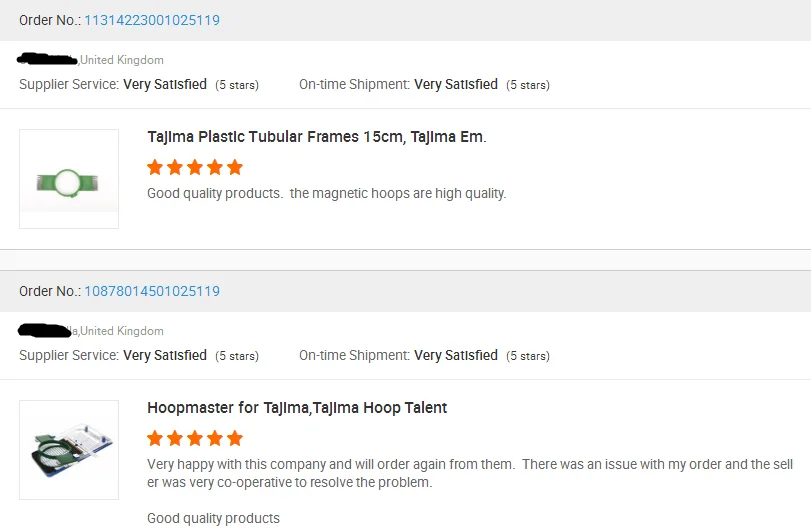
Task: Click fifth star of Hoopmaster rating
Action: [235, 438]
